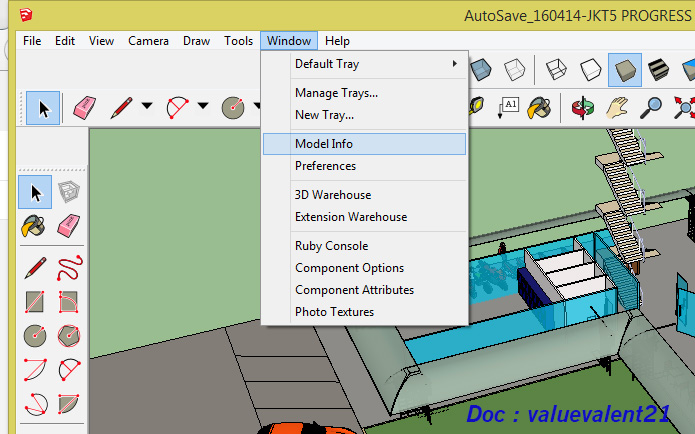Screen dimensions: 695x434
Task: Select the Circle tool in top toolbar
Action: (233, 108)
